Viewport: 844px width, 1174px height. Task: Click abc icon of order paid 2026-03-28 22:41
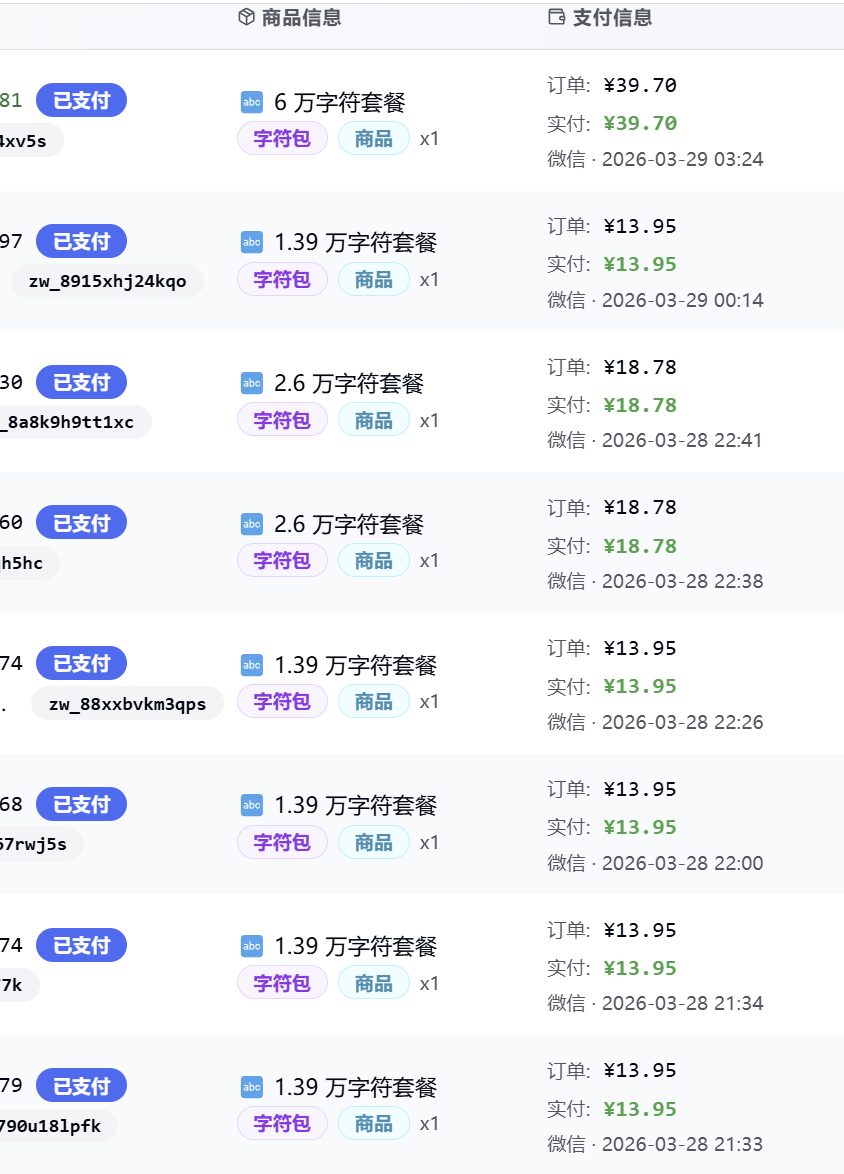coord(252,383)
